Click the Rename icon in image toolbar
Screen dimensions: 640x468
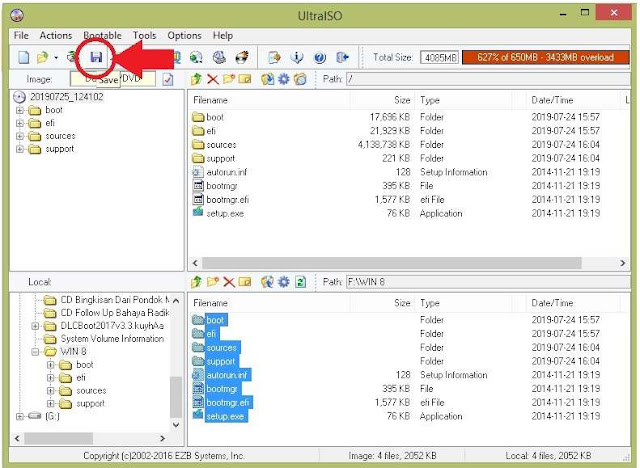[x=245, y=79]
